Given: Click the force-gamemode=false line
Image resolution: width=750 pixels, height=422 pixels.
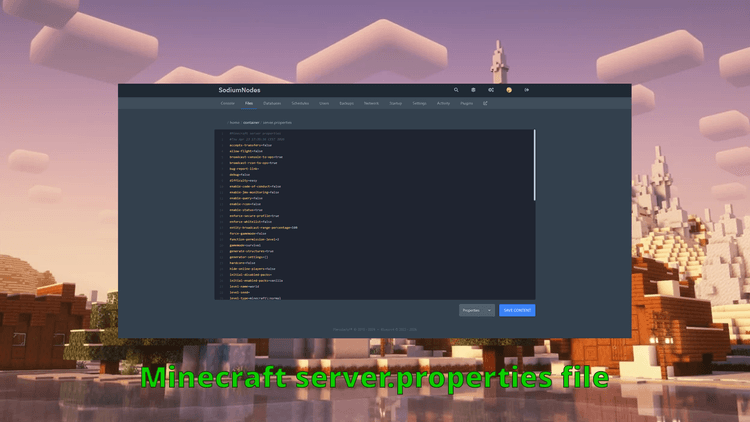Looking at the screenshot, I should tap(248, 233).
